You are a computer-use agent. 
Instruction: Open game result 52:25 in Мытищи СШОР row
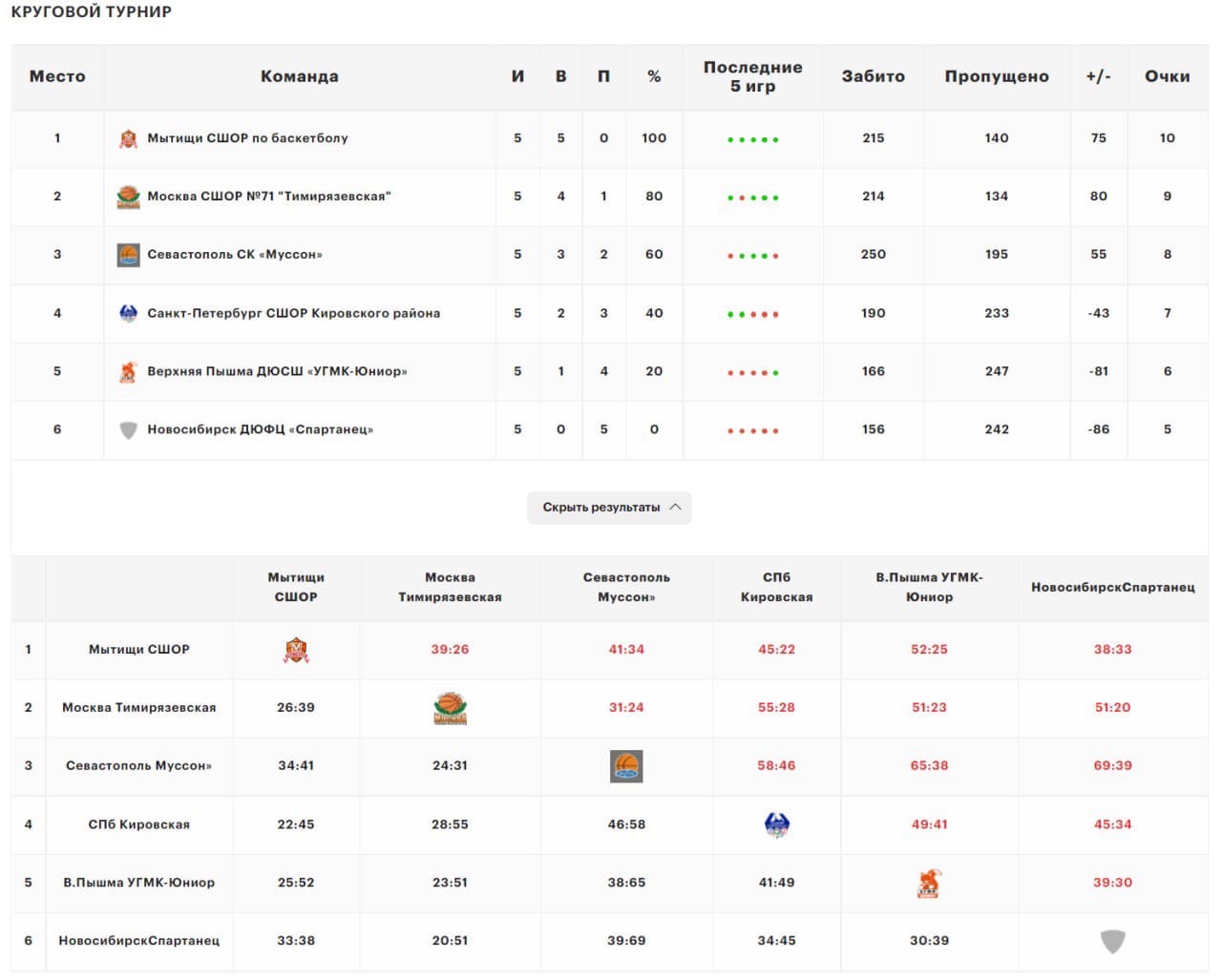[x=929, y=650]
